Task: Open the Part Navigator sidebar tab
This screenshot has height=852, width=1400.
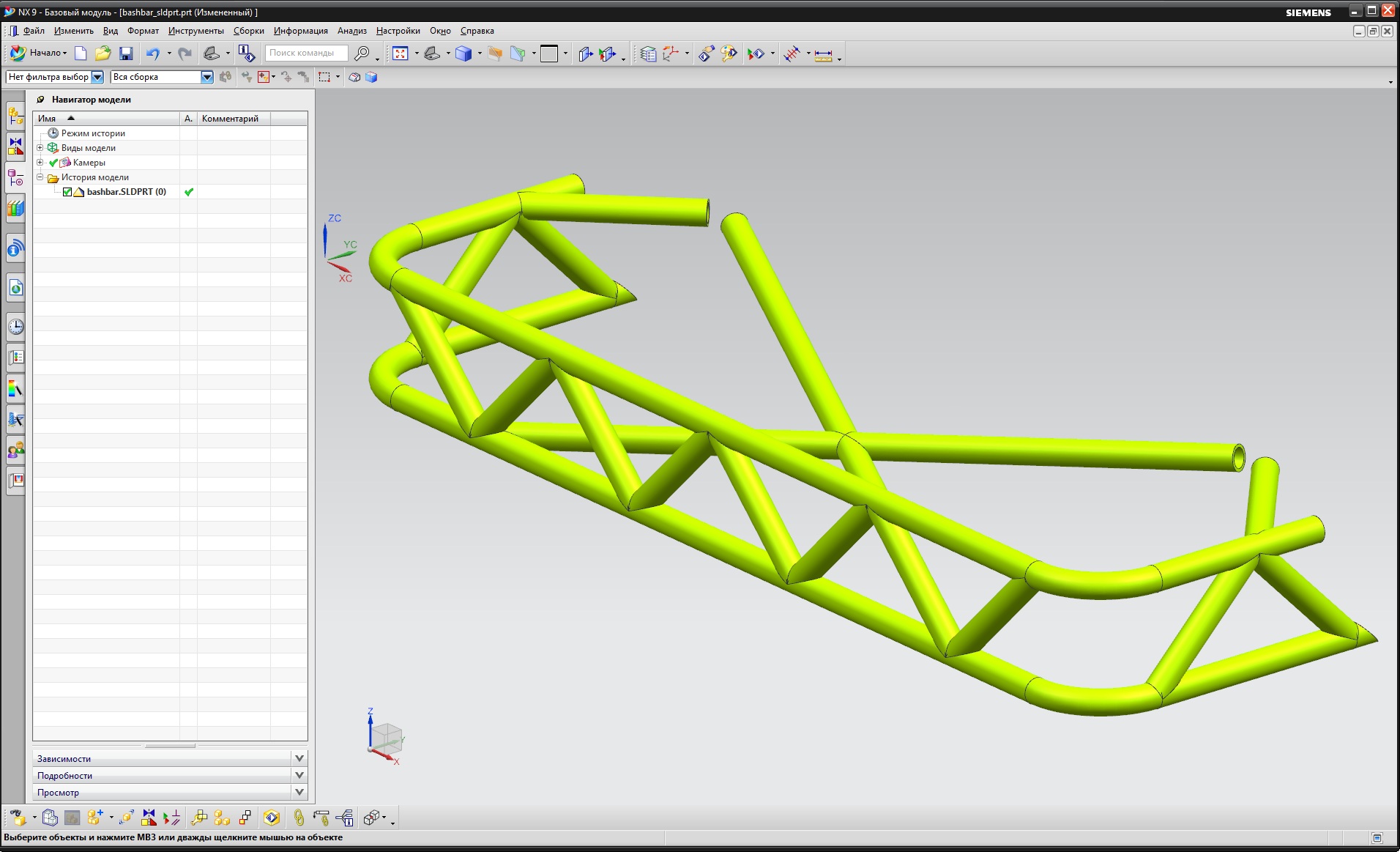Action: (15, 177)
